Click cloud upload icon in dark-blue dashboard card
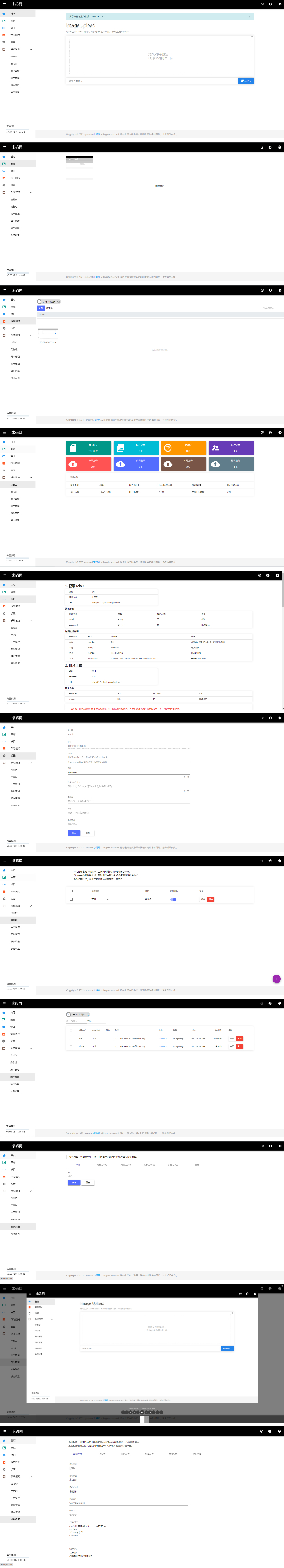 120,464
